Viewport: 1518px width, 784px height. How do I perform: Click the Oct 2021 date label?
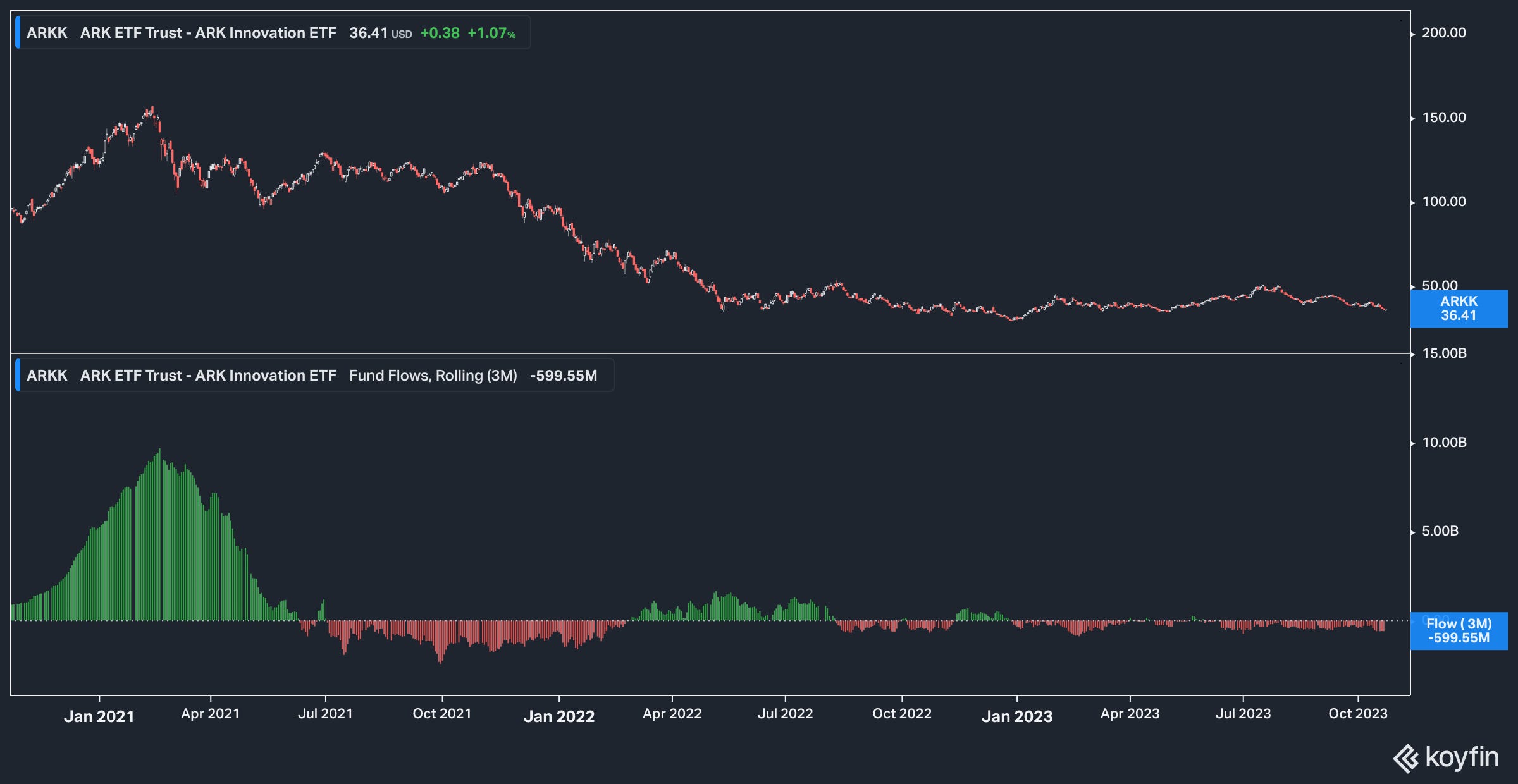442,714
